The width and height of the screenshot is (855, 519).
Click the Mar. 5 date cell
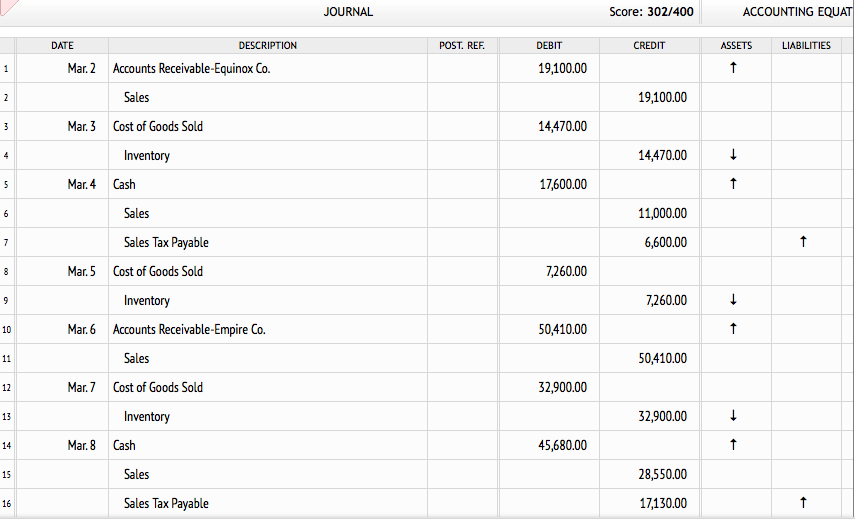click(62, 271)
